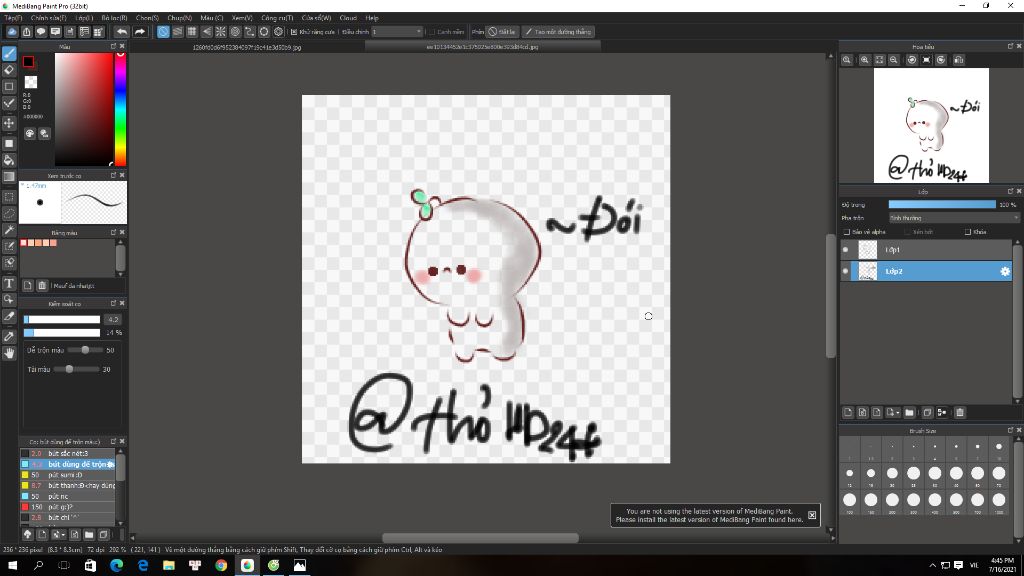
Task: Click the Redo arrow in toolbar
Action: coord(140,31)
